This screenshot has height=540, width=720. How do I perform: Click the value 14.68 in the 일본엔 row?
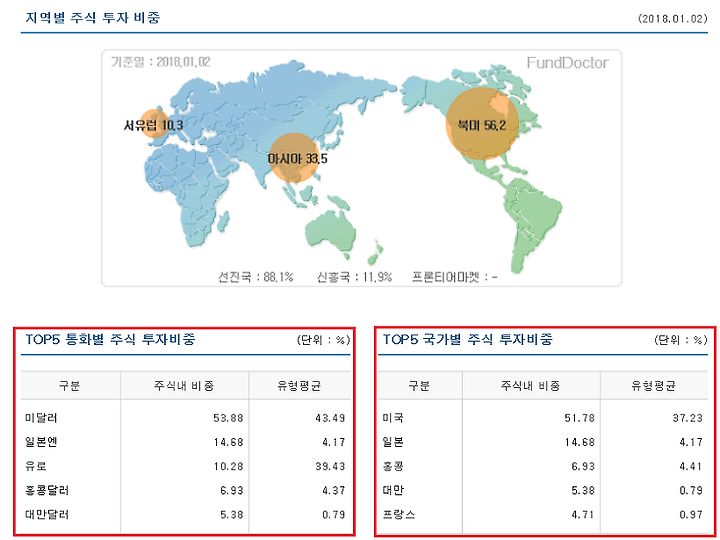click(228, 442)
